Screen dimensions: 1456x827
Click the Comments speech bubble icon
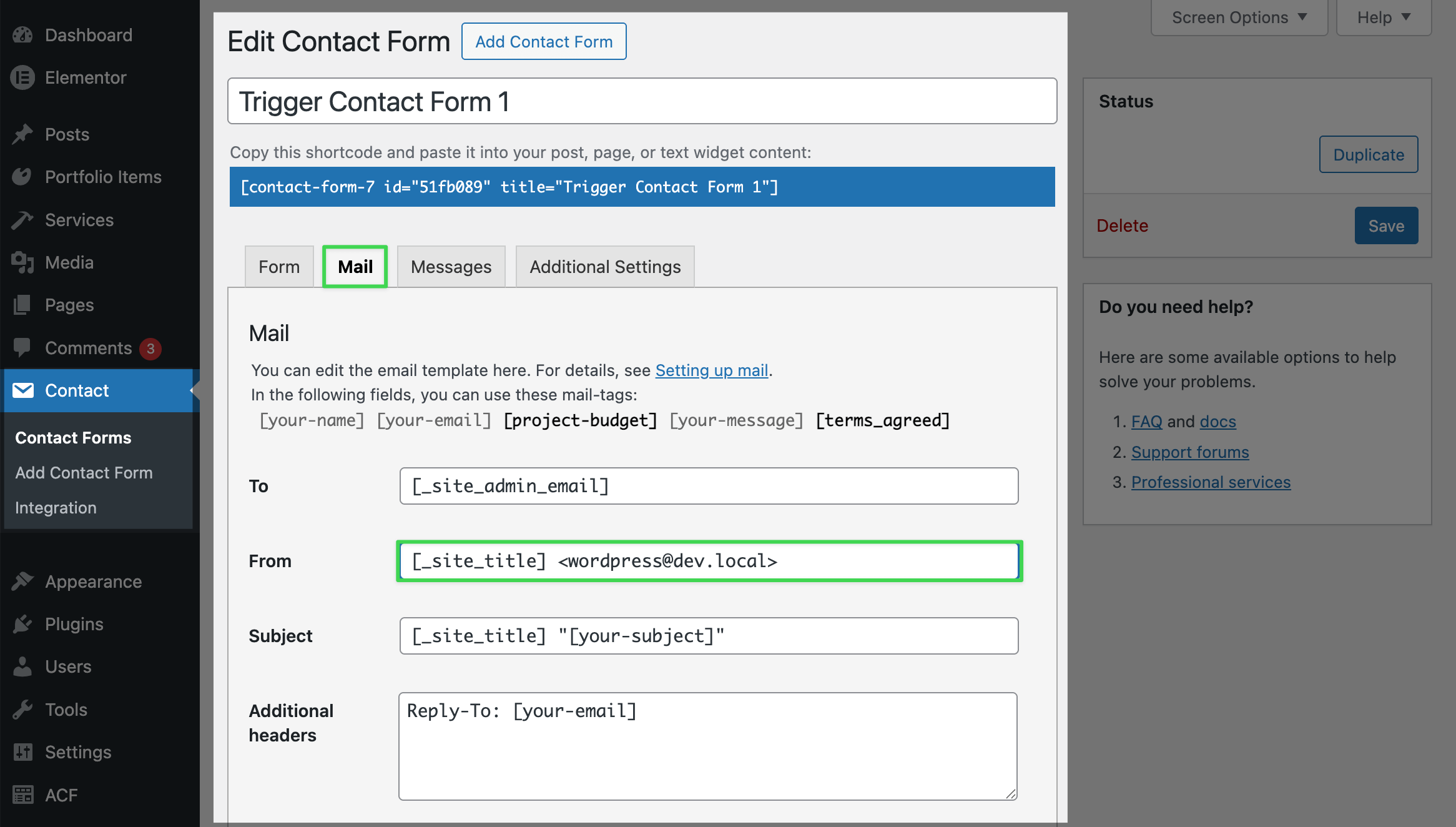click(22, 347)
